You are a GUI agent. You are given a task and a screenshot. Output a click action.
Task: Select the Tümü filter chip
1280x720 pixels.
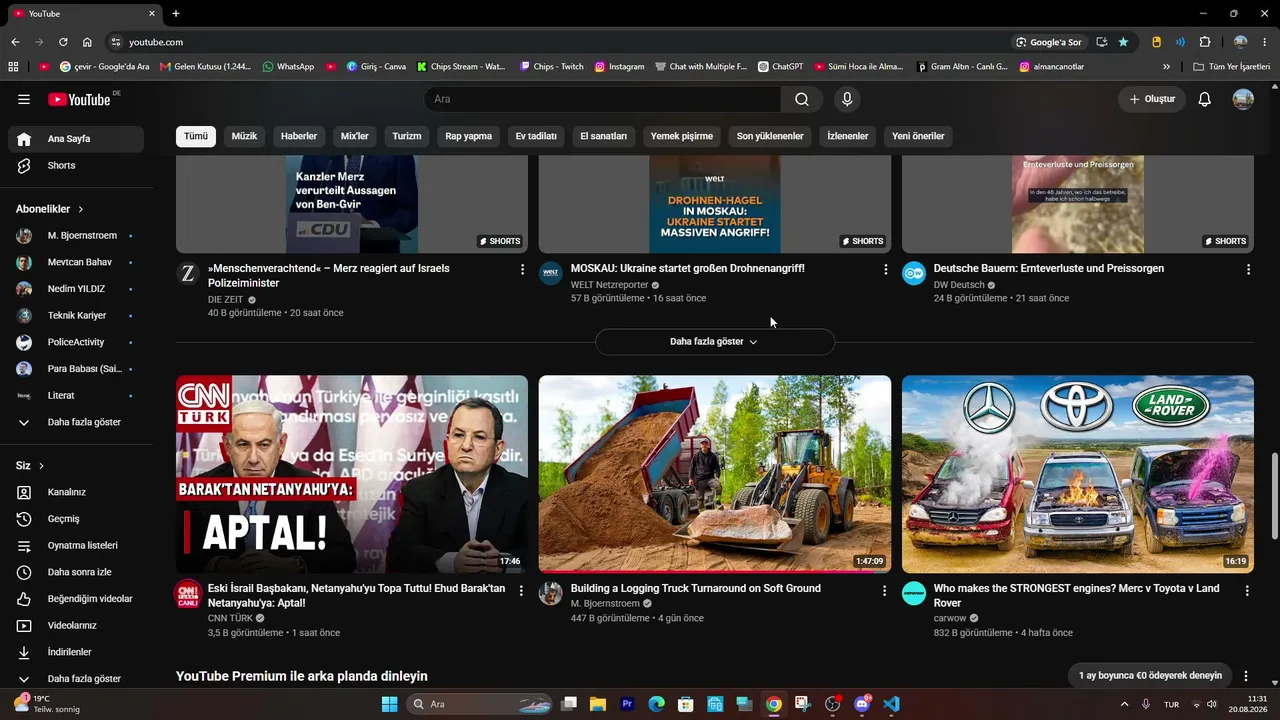(196, 136)
